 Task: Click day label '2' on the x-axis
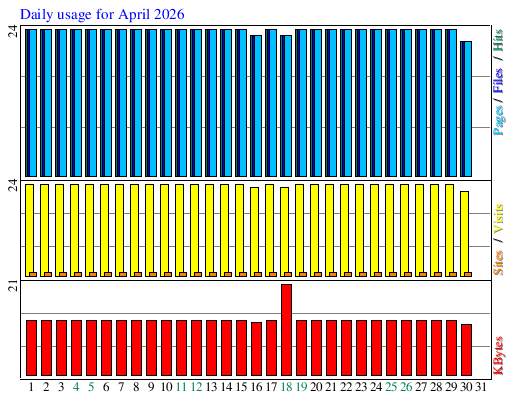pyautogui.click(x=46, y=387)
